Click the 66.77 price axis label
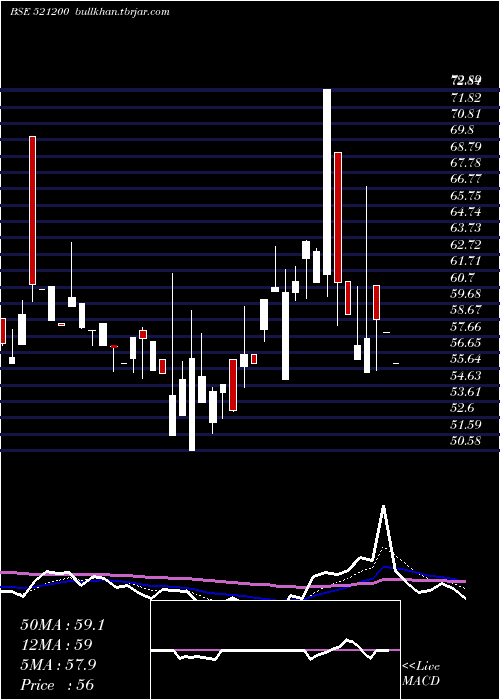Image resolution: width=500 pixels, height=700 pixels. coord(466,179)
